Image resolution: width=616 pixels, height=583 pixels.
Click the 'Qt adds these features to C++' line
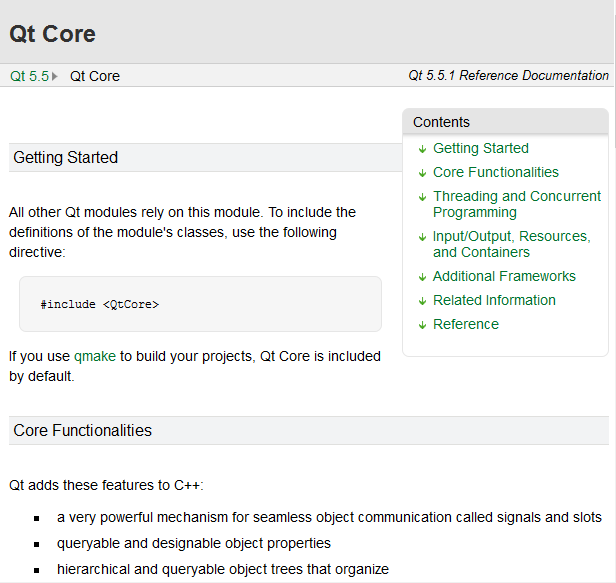[106, 486]
